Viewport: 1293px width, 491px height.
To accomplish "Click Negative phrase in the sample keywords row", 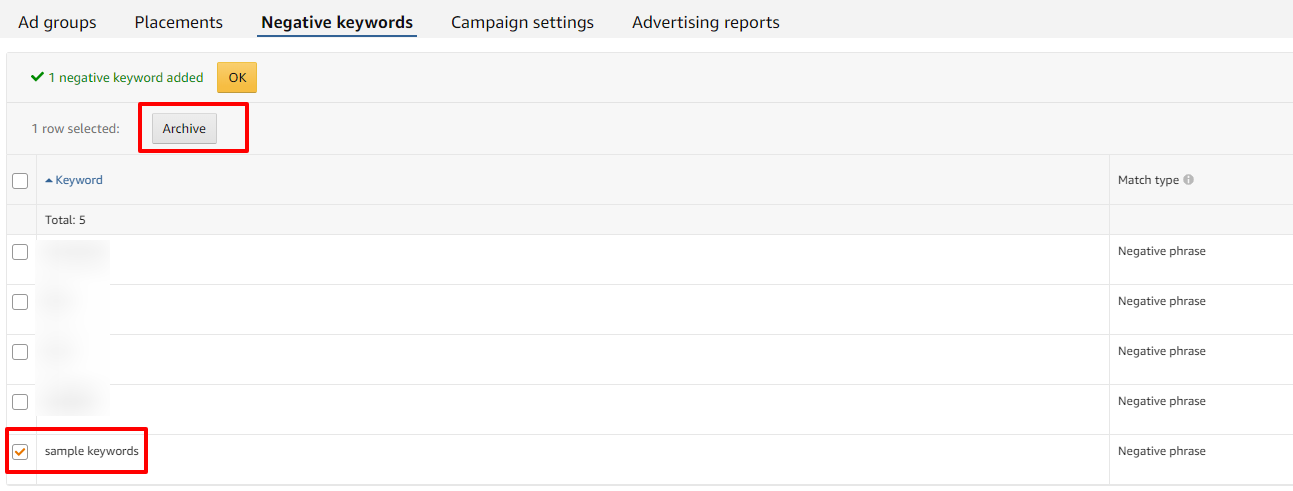I will coord(1161,452).
